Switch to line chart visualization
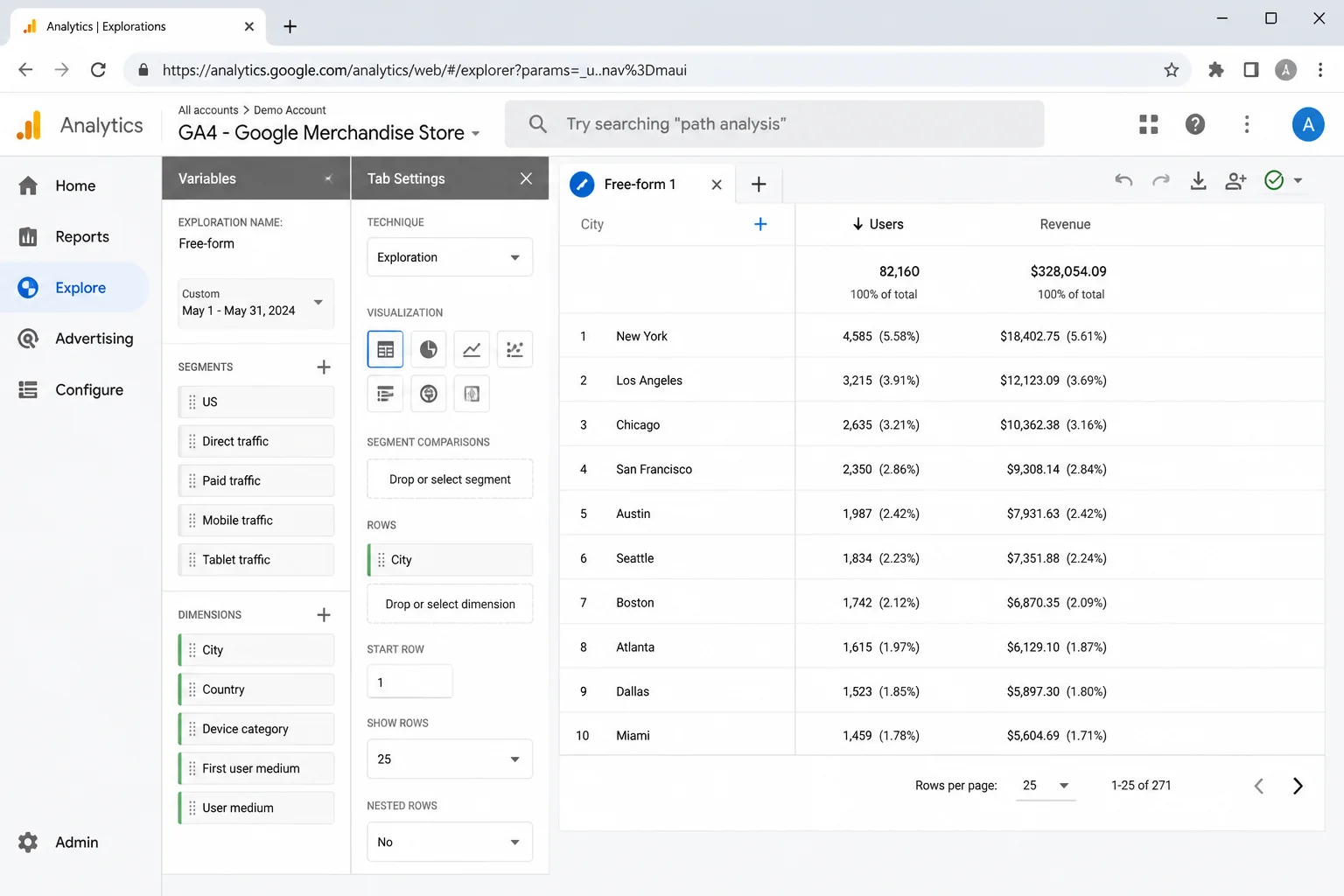 pyautogui.click(x=472, y=350)
